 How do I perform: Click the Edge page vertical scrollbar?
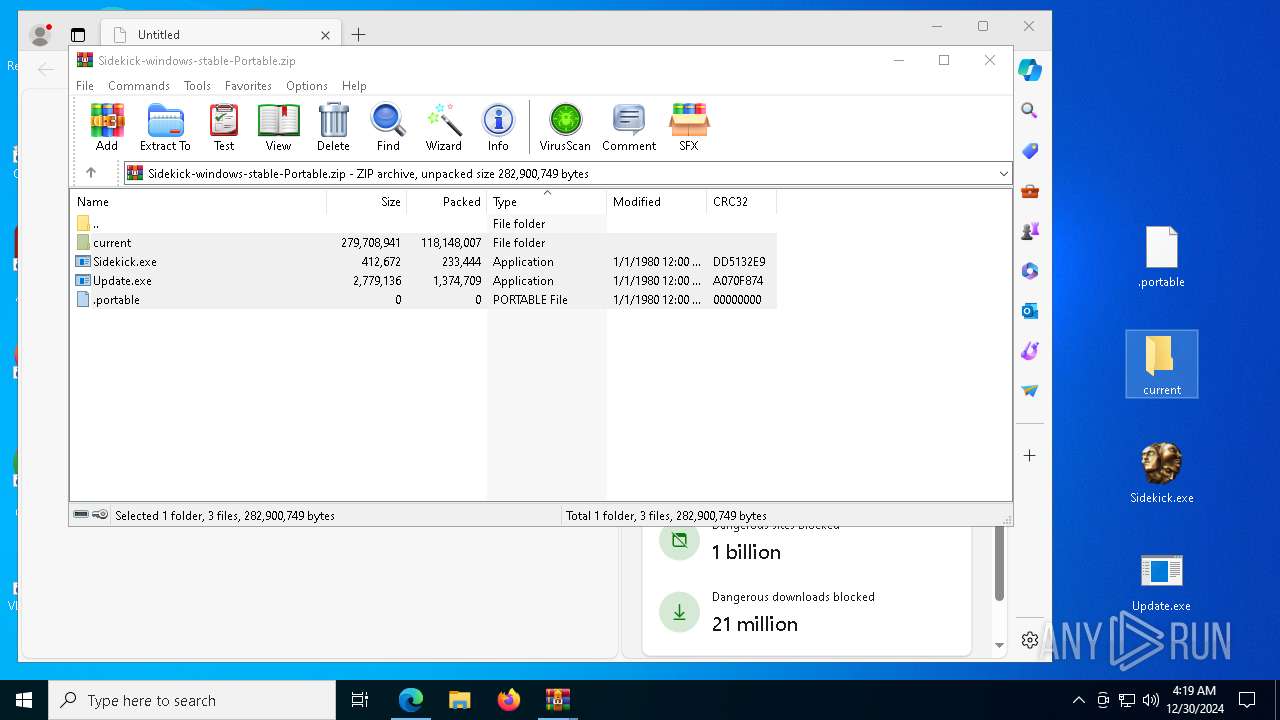(999, 563)
